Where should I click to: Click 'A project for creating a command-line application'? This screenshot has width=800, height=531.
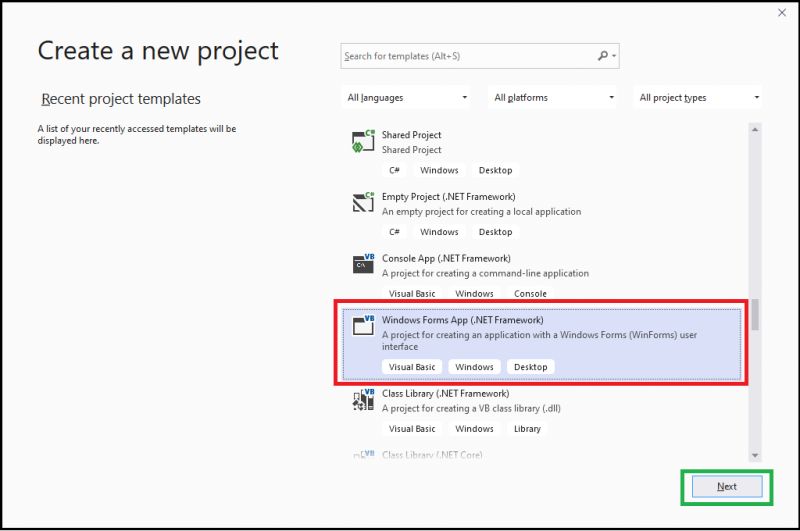click(x=485, y=273)
